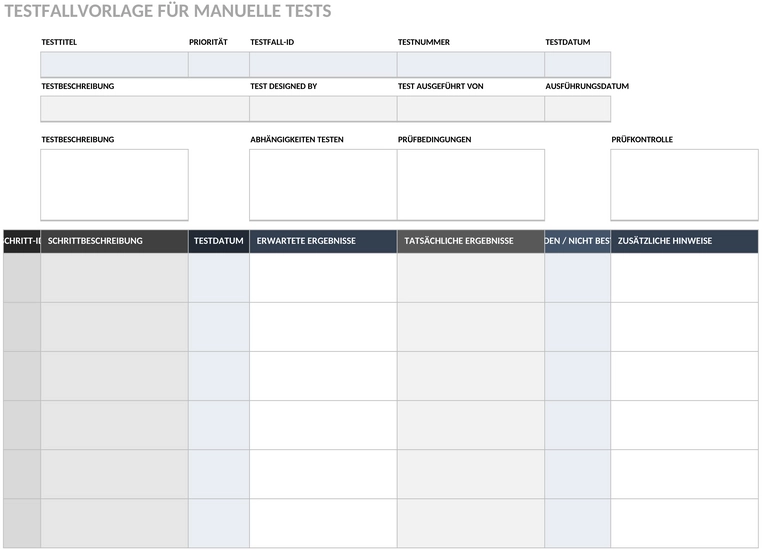The width and height of the screenshot is (762, 550).
Task: Select second row cell under ERWARTETE ERGEBNISSE
Action: 323,327
